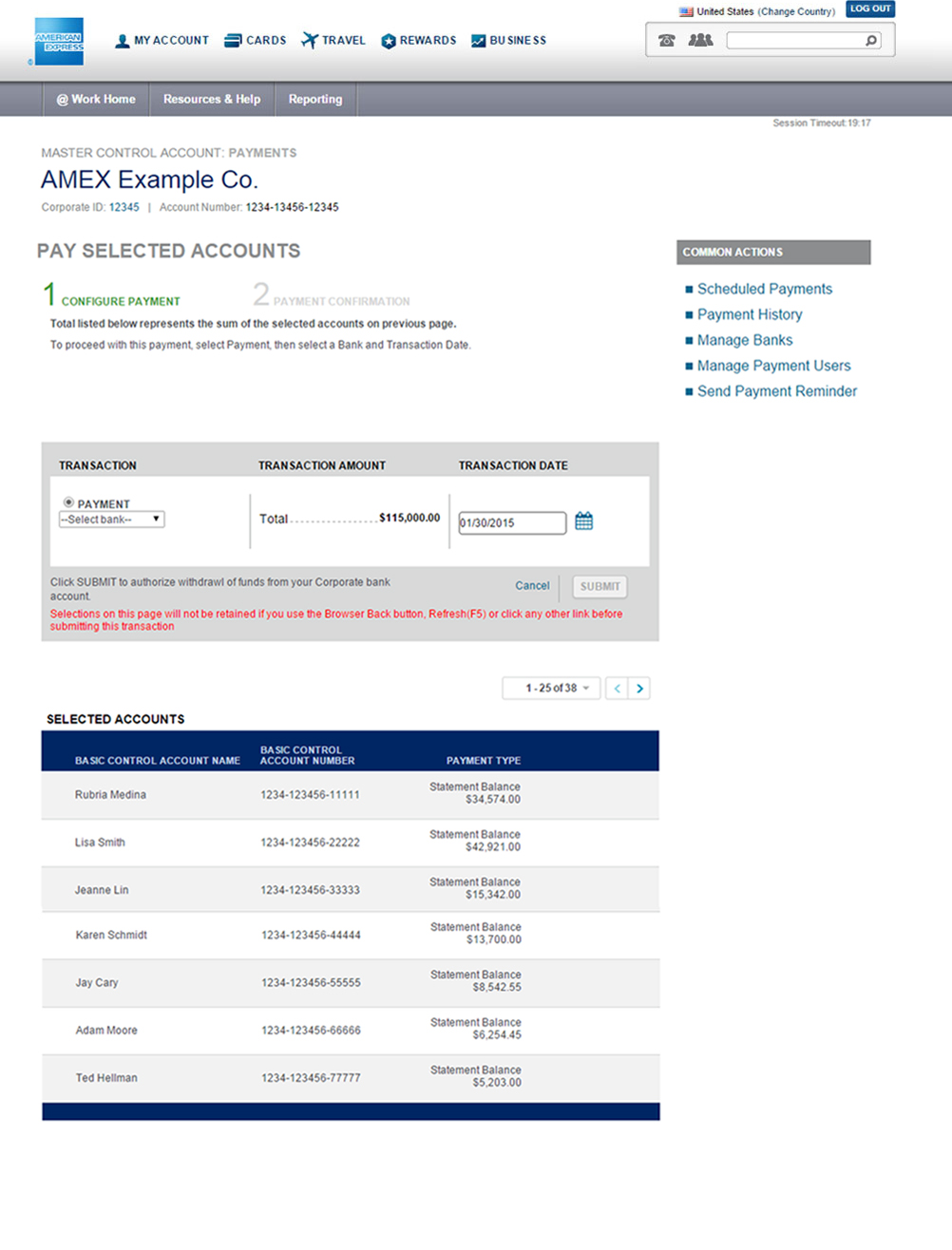Click the Change Country link
Screen dimensions: 952x1250
[796, 11]
